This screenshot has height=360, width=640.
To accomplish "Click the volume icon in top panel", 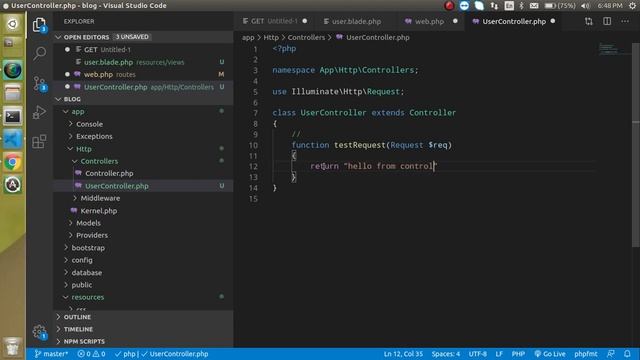I will point(585,5).
